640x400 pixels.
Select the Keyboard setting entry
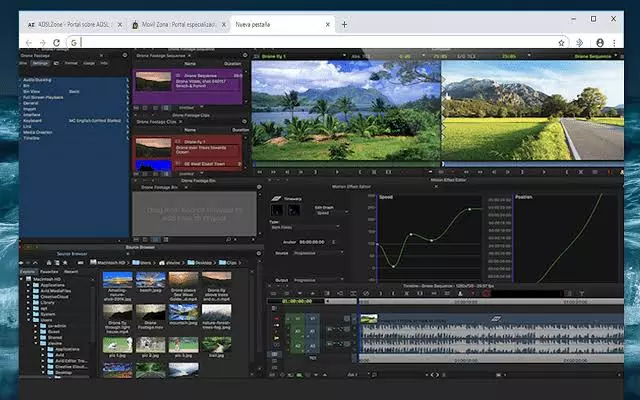33,120
